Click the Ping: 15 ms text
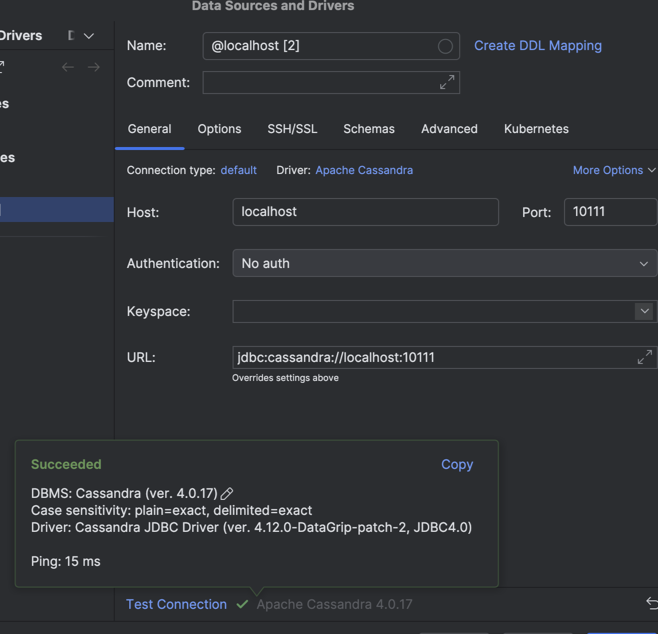 [x=66, y=561]
